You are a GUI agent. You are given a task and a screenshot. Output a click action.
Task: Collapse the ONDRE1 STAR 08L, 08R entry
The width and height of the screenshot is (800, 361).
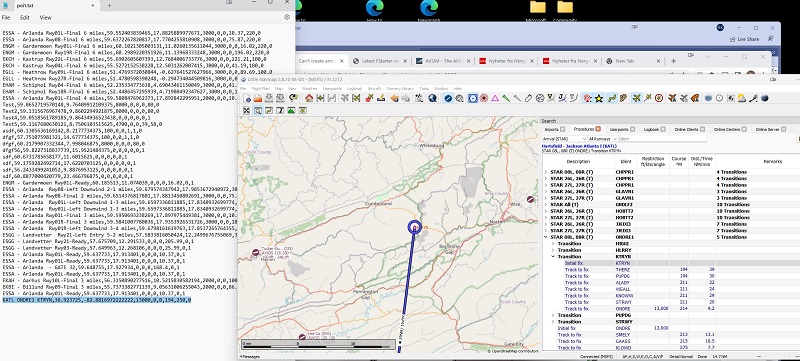(545, 237)
